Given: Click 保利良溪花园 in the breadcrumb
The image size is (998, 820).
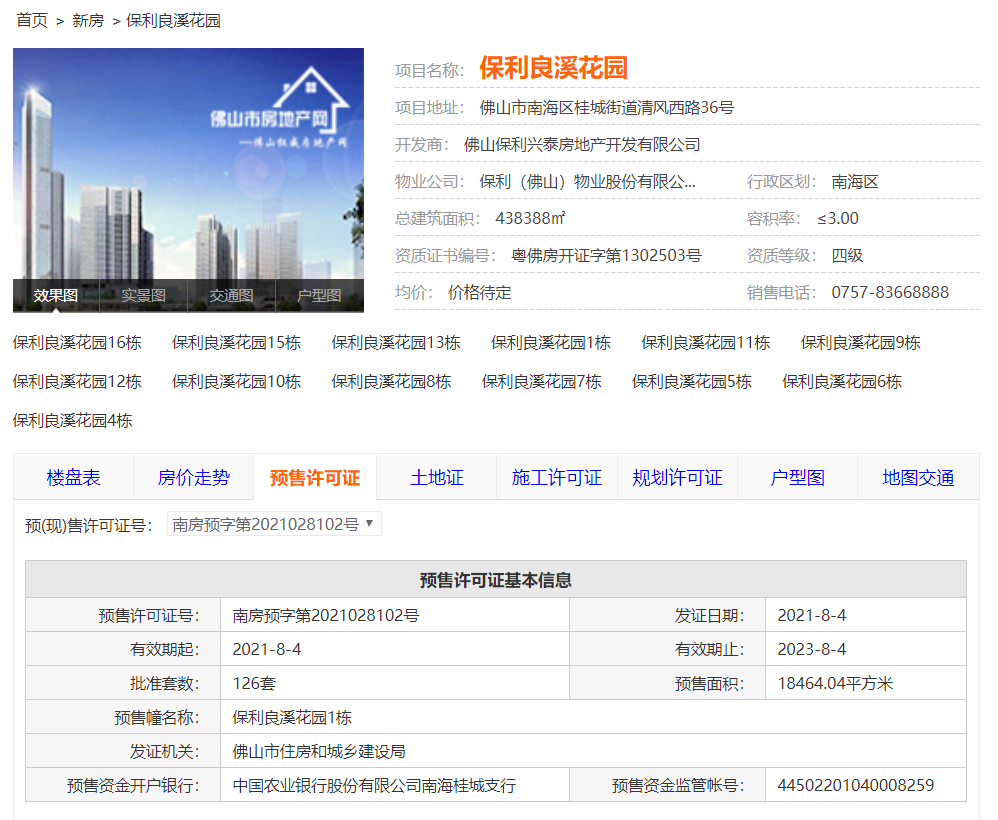Looking at the screenshot, I should 173,20.
